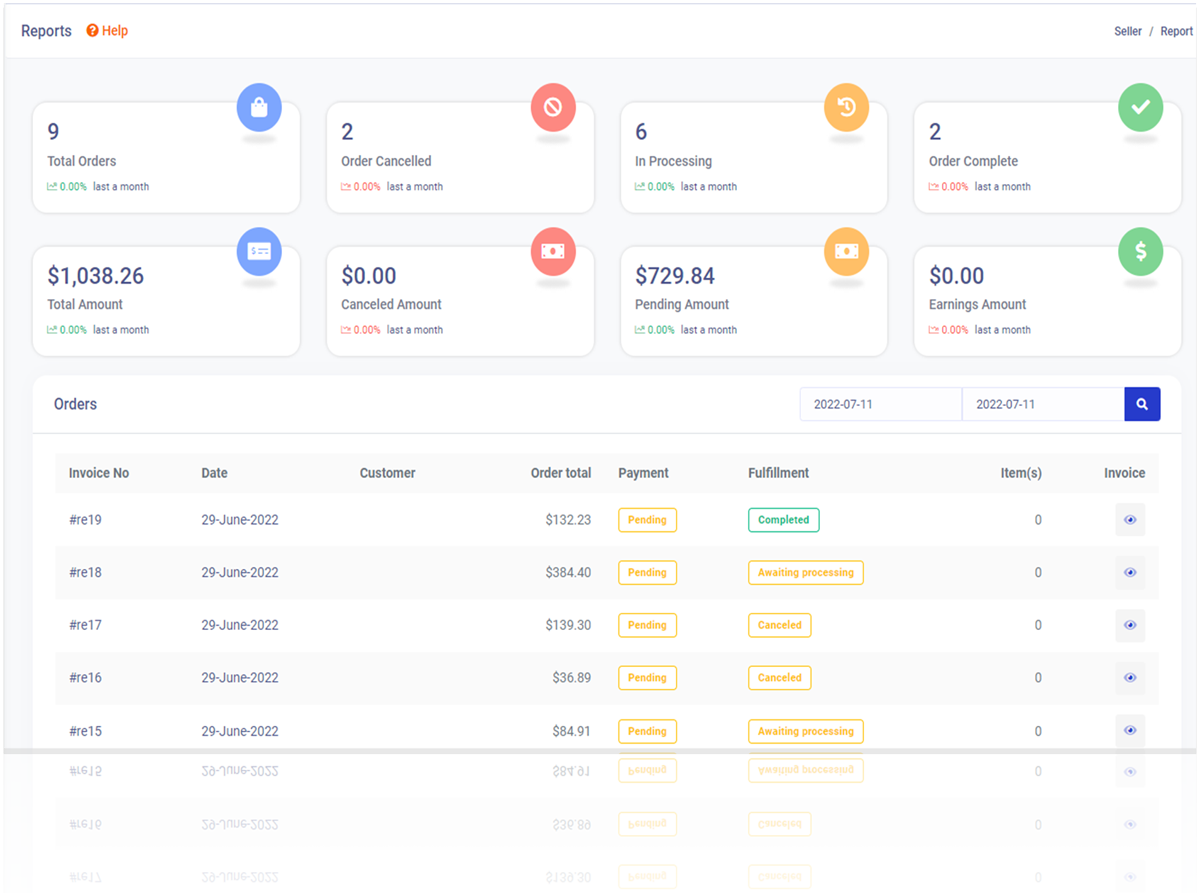
Task: Open the start date picker field
Action: click(x=880, y=405)
